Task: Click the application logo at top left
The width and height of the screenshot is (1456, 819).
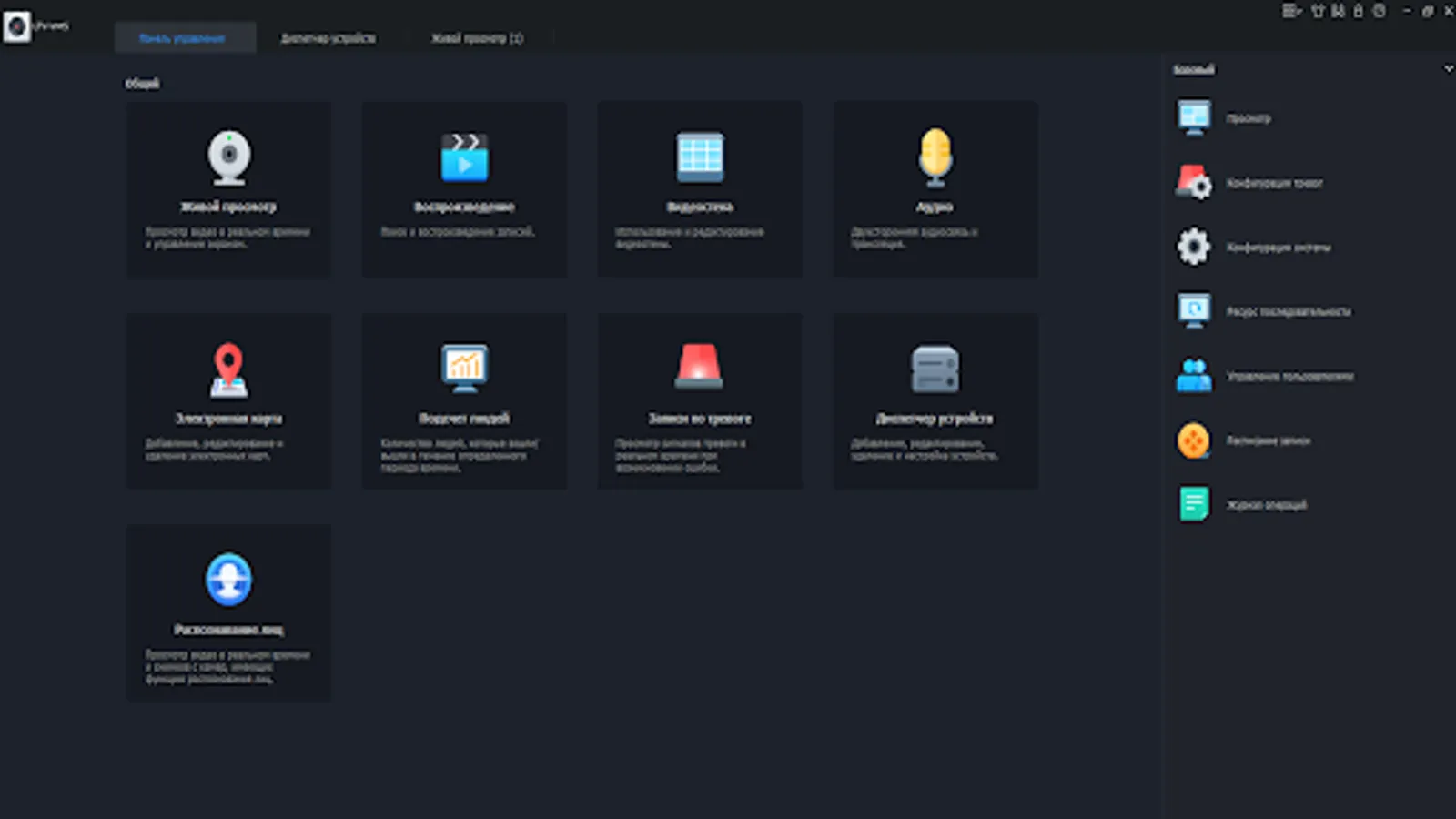Action: coord(16,26)
